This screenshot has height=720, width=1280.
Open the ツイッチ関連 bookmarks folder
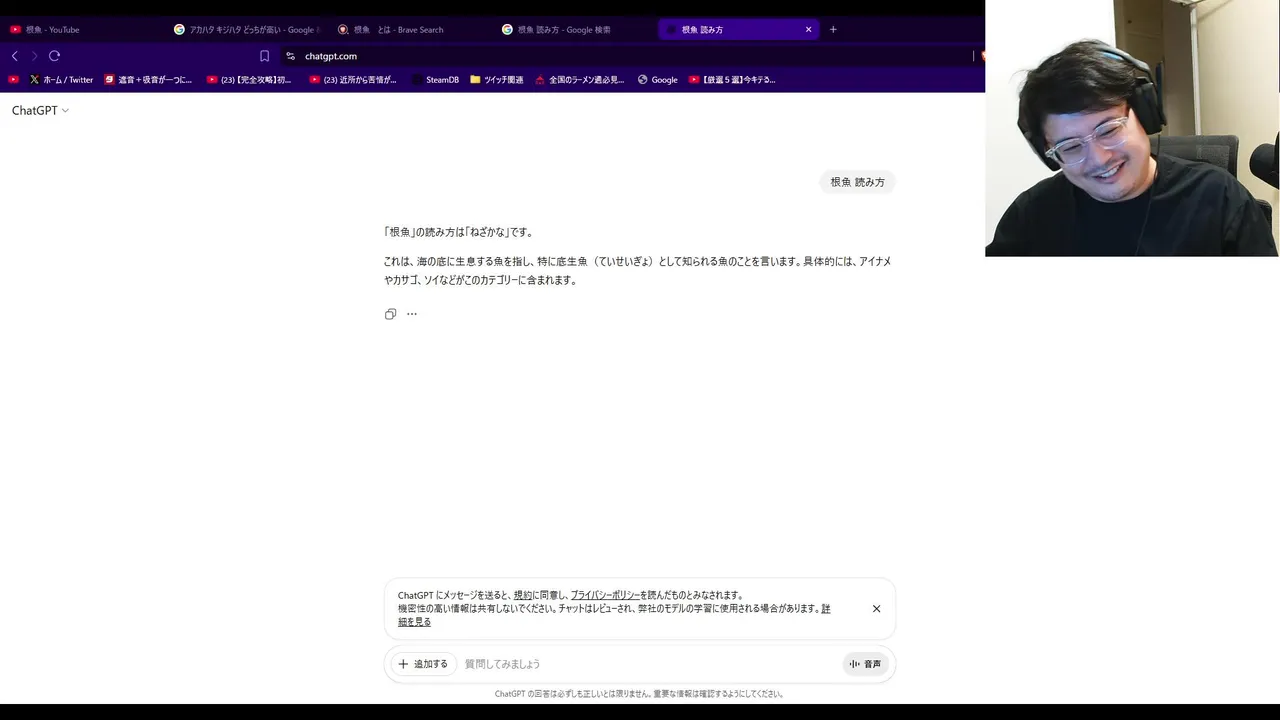(497, 79)
